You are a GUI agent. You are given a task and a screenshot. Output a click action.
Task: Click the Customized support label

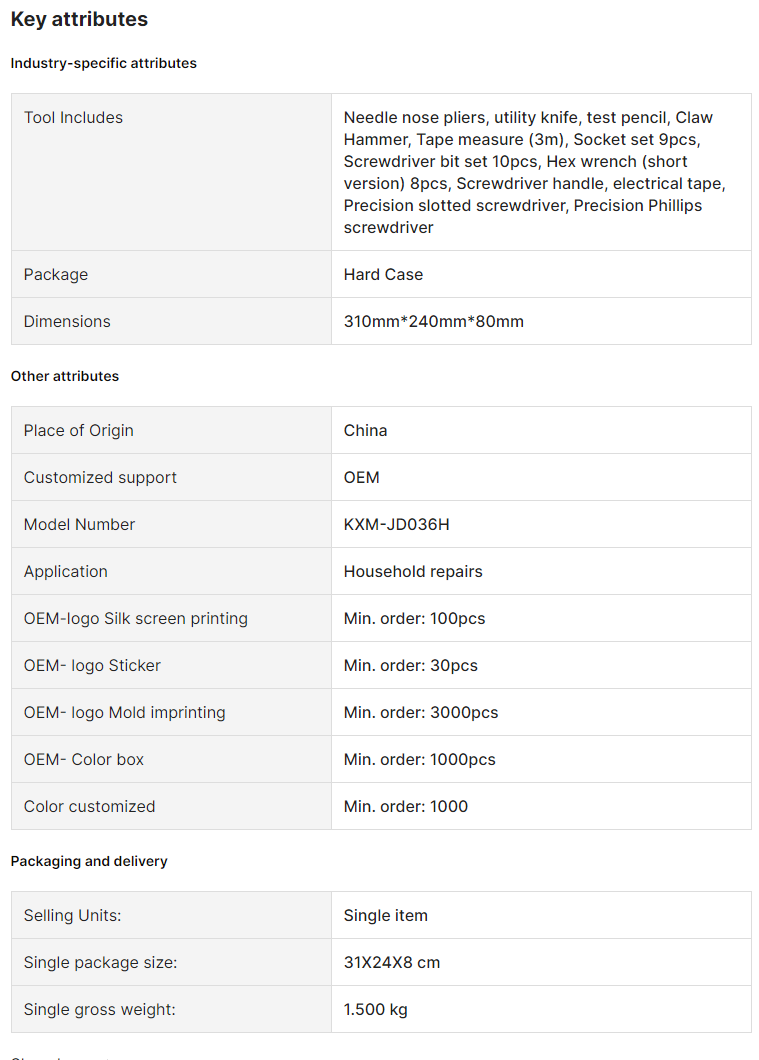(x=100, y=477)
